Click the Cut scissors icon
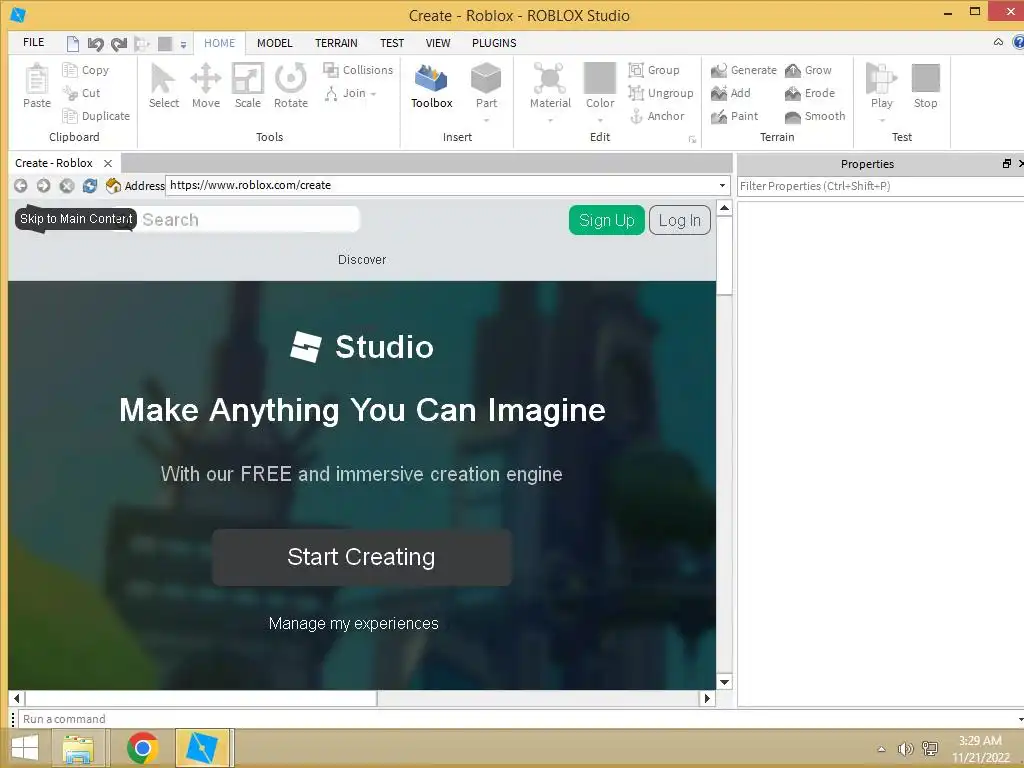 (70, 93)
